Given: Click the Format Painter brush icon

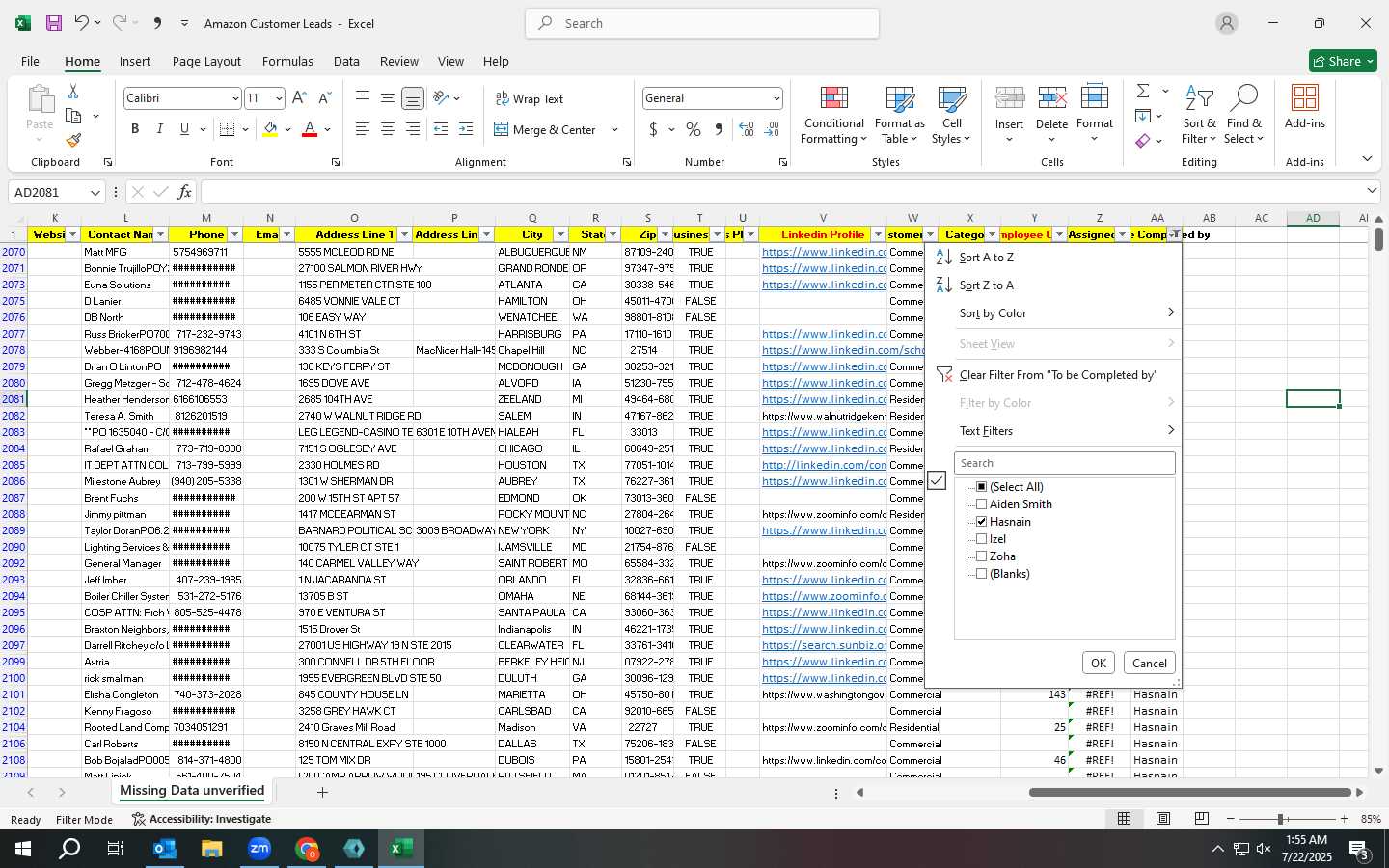Looking at the screenshot, I should (73, 141).
